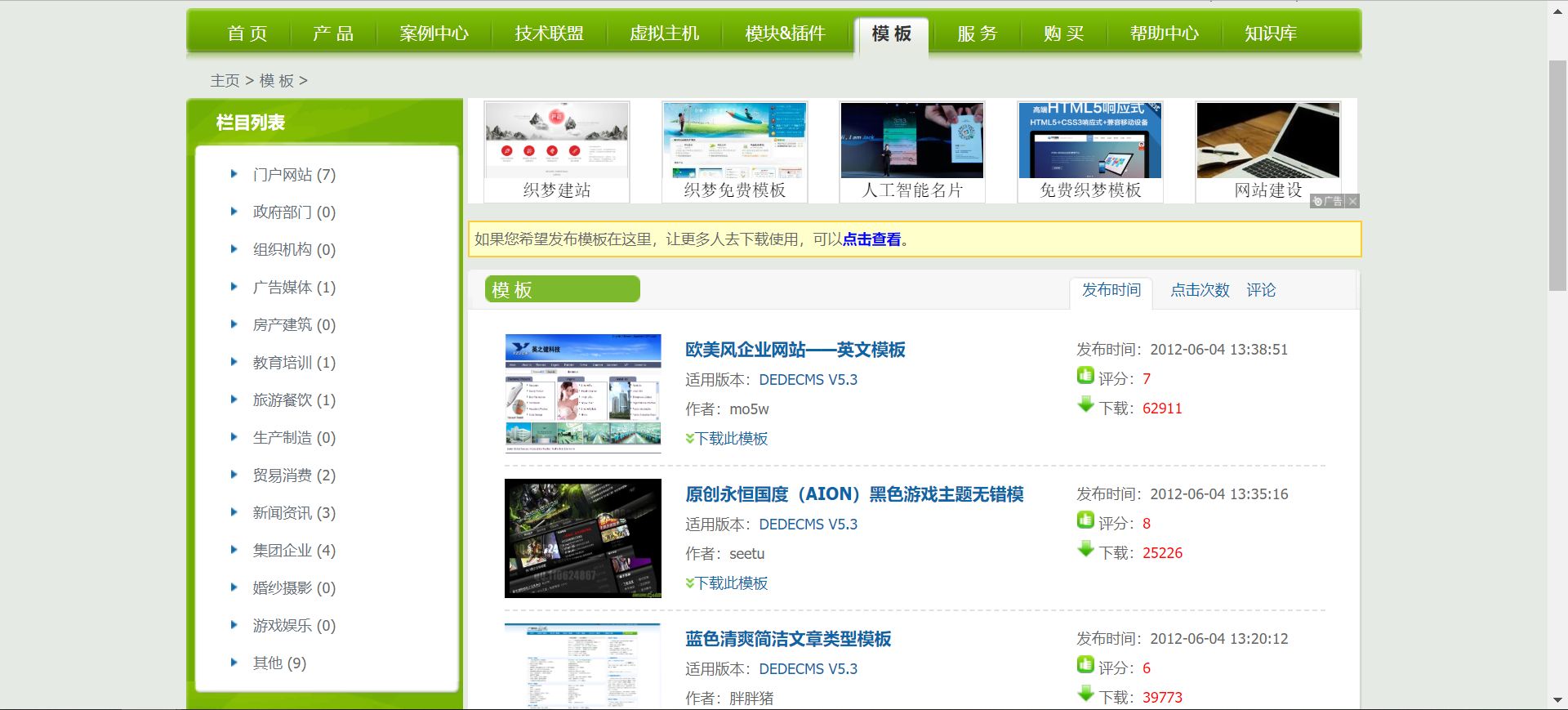
Task: Sort templates by 点击次数
Action: coord(1200,290)
